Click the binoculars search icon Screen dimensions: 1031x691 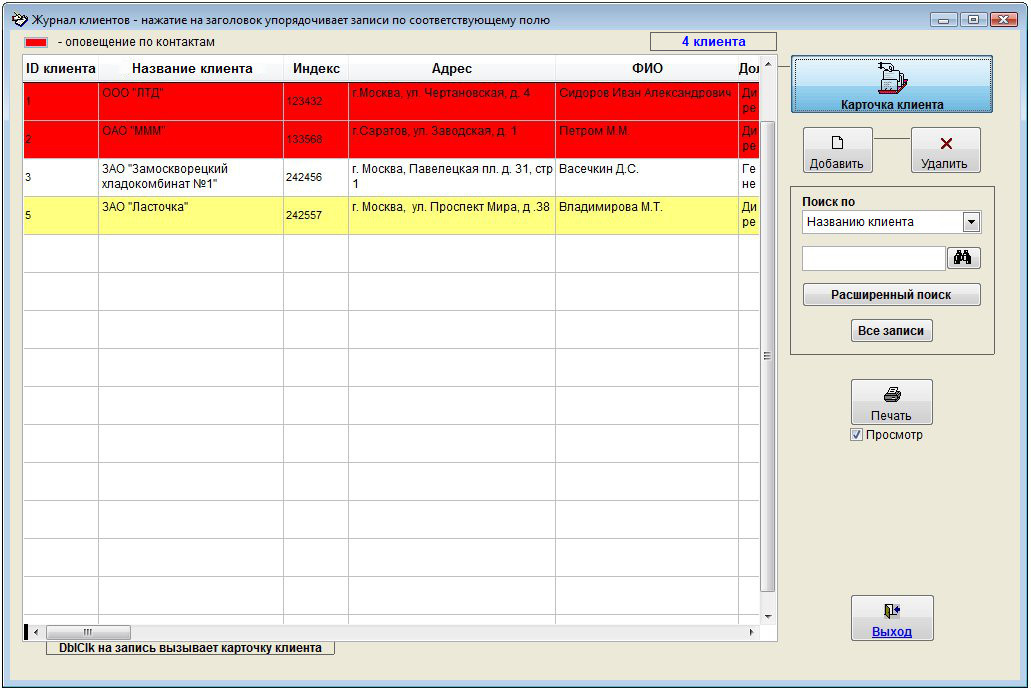click(964, 258)
